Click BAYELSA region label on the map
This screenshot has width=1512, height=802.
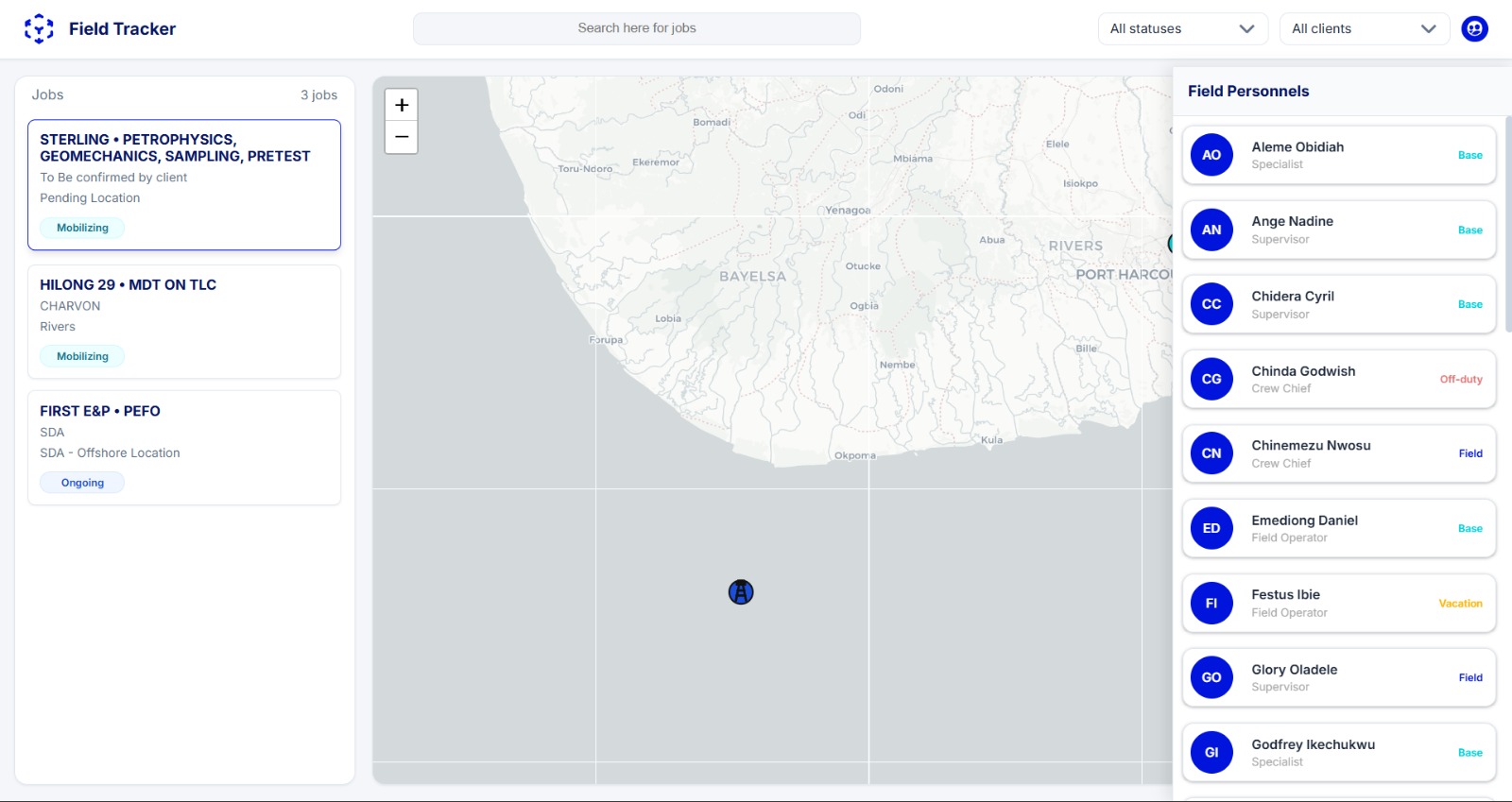pyautogui.click(x=752, y=276)
